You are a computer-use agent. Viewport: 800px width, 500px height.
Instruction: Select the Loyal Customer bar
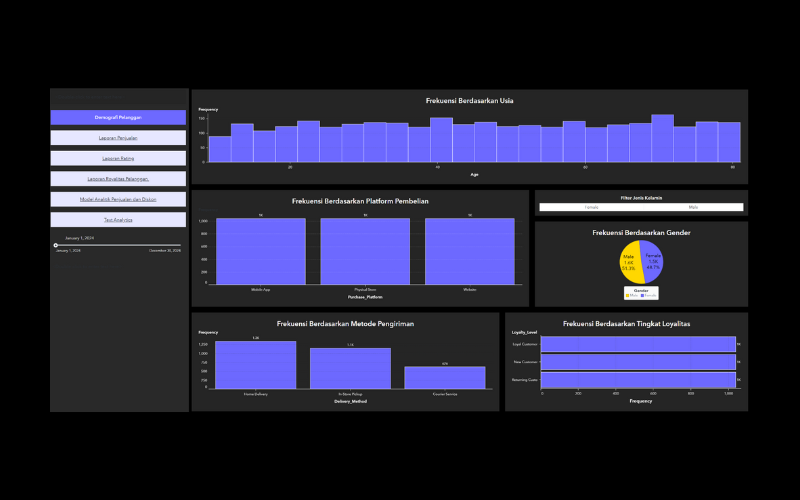pos(638,344)
